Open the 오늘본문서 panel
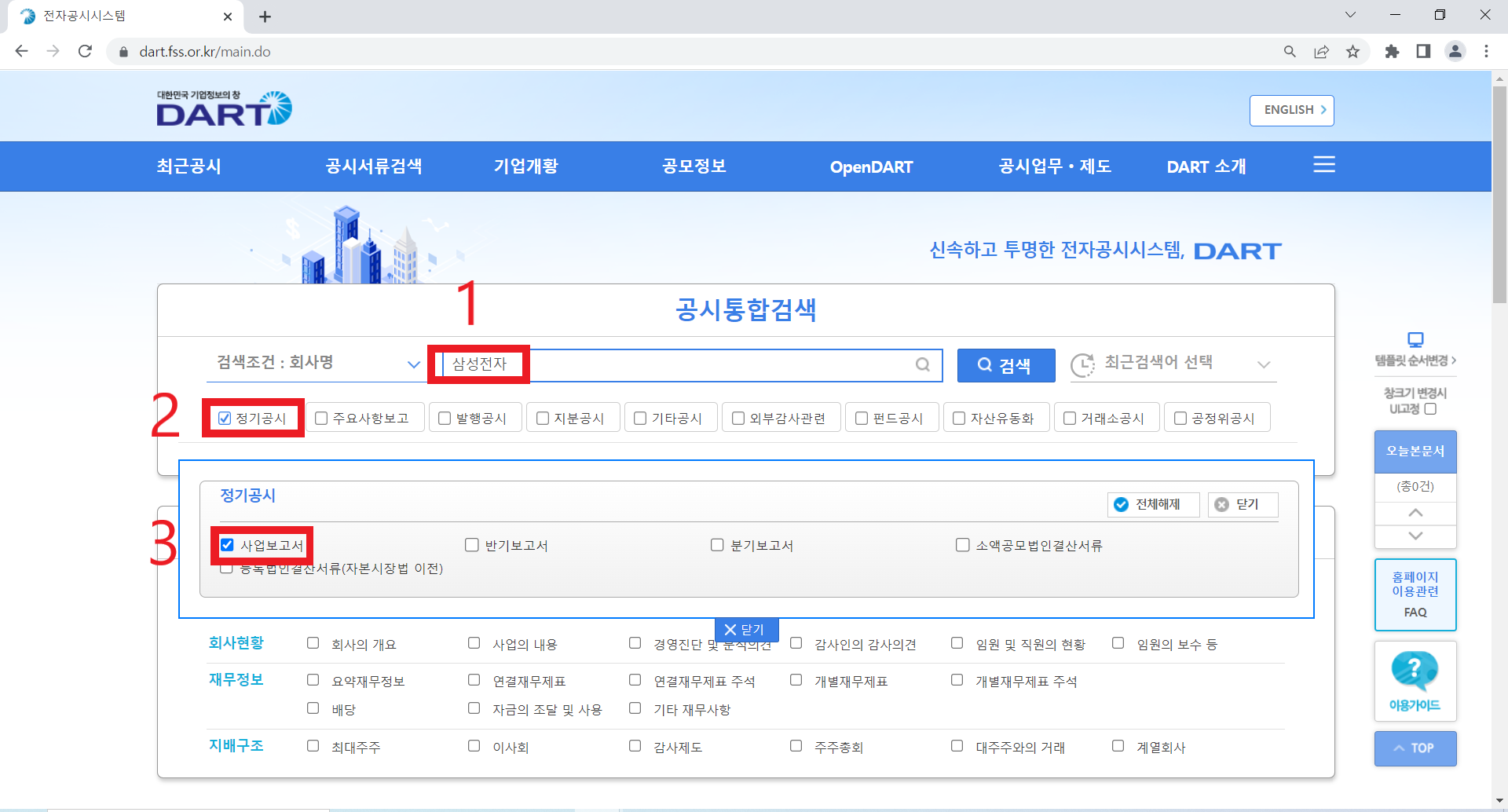The image size is (1508, 812). click(x=1415, y=451)
